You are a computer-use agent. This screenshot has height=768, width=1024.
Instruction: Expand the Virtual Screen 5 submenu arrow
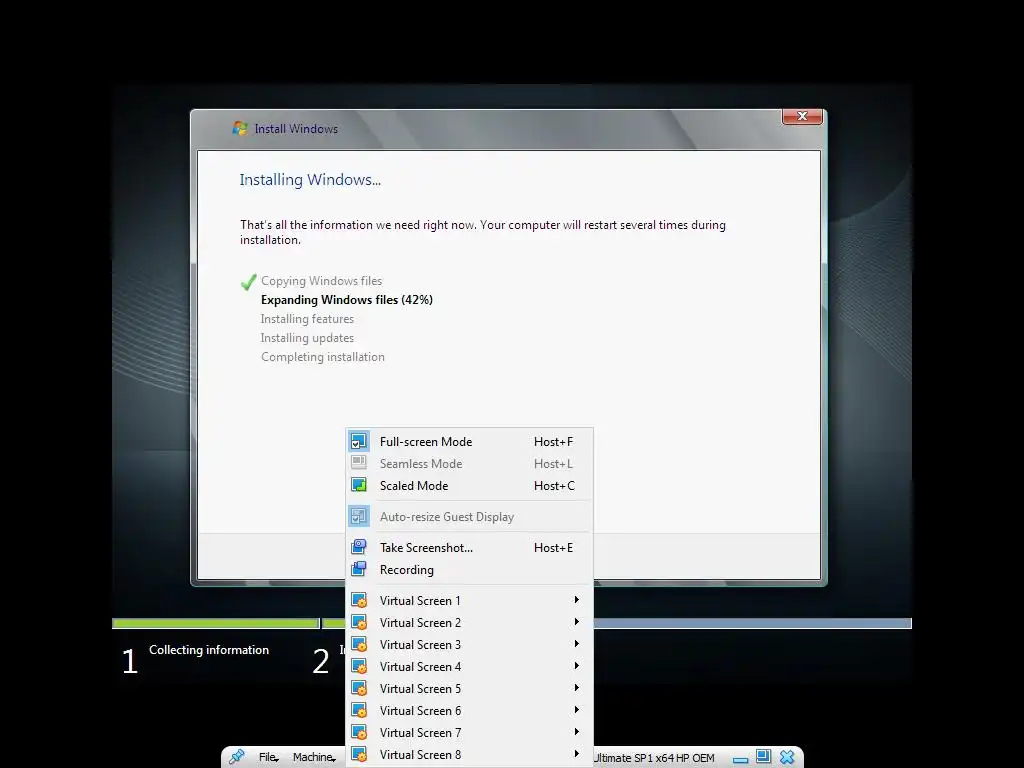point(576,688)
